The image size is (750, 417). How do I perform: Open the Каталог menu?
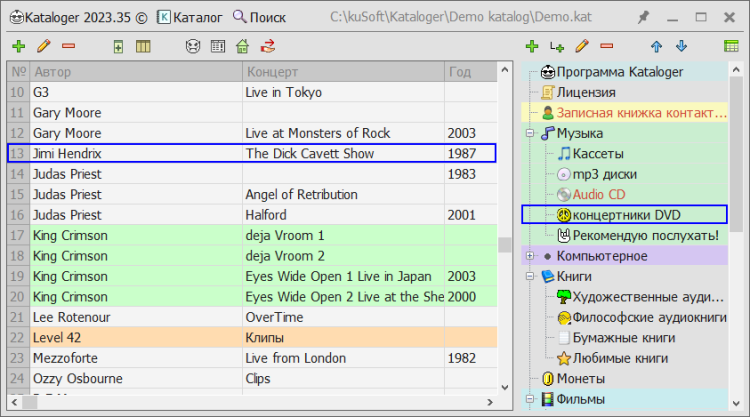[x=189, y=18]
